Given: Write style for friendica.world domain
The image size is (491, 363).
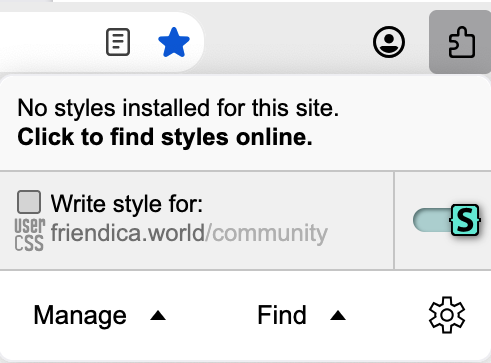Looking at the screenshot, I should (x=128, y=233).
